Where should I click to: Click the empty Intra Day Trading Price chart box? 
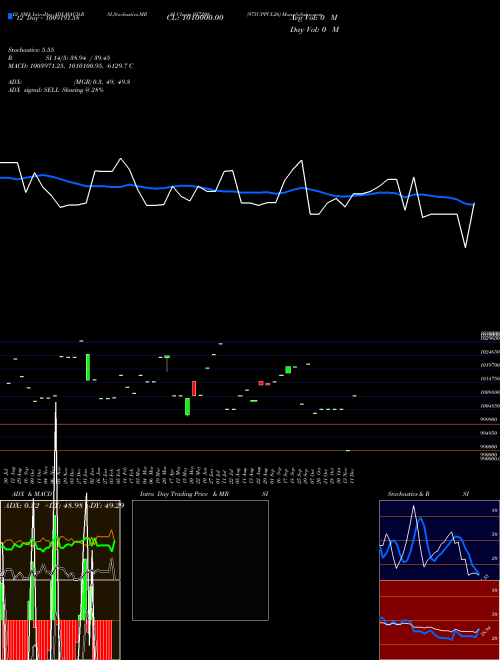point(200,560)
